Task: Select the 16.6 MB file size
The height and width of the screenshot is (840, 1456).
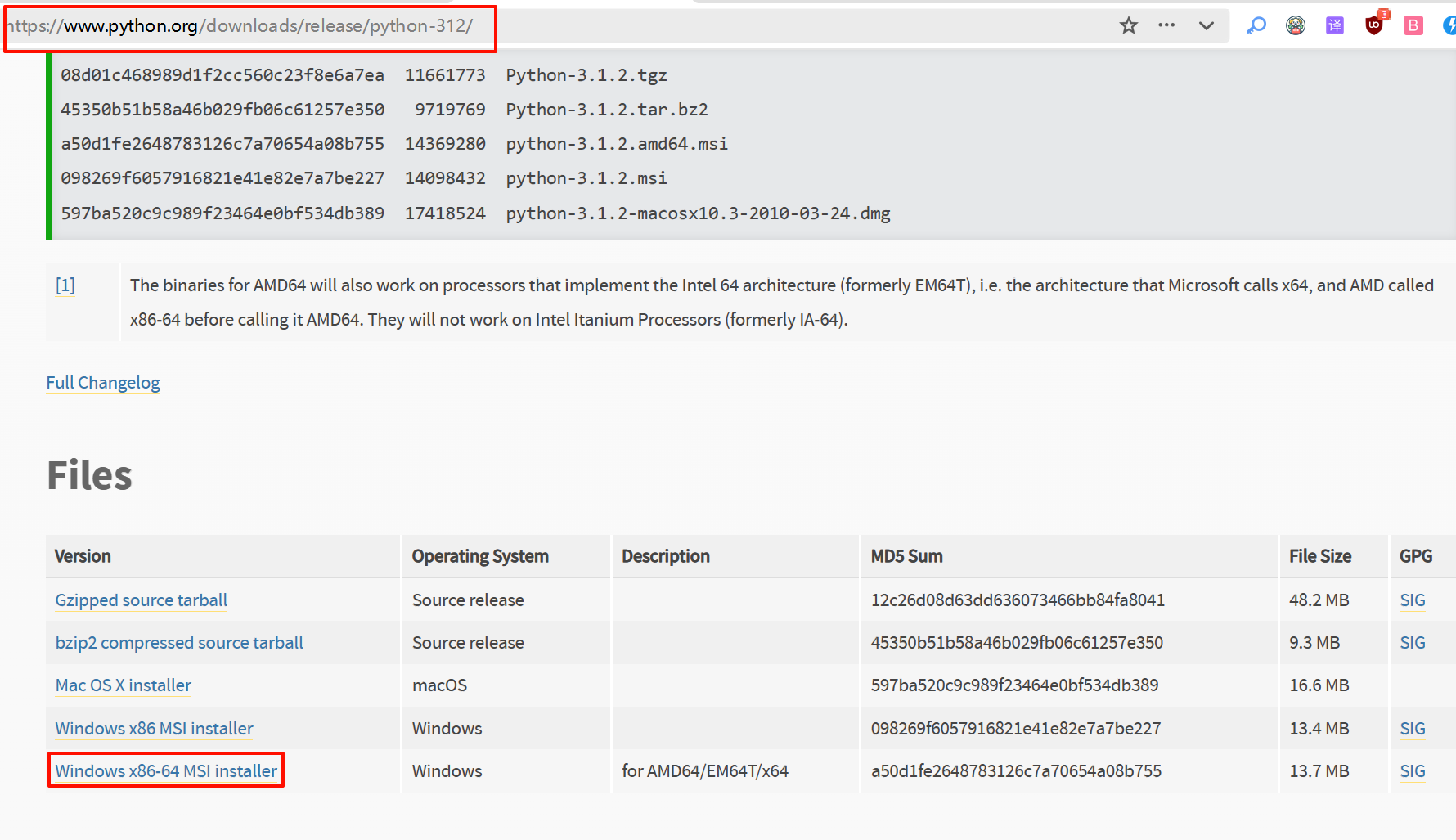Action: click(1319, 685)
